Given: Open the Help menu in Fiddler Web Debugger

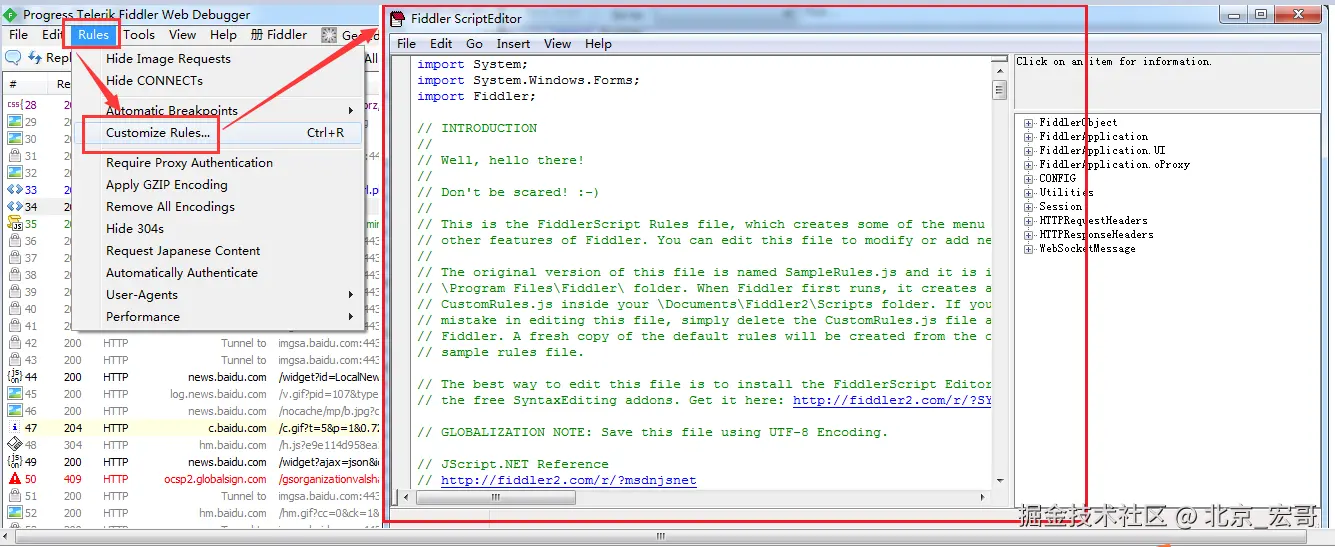Looking at the screenshot, I should [x=224, y=35].
